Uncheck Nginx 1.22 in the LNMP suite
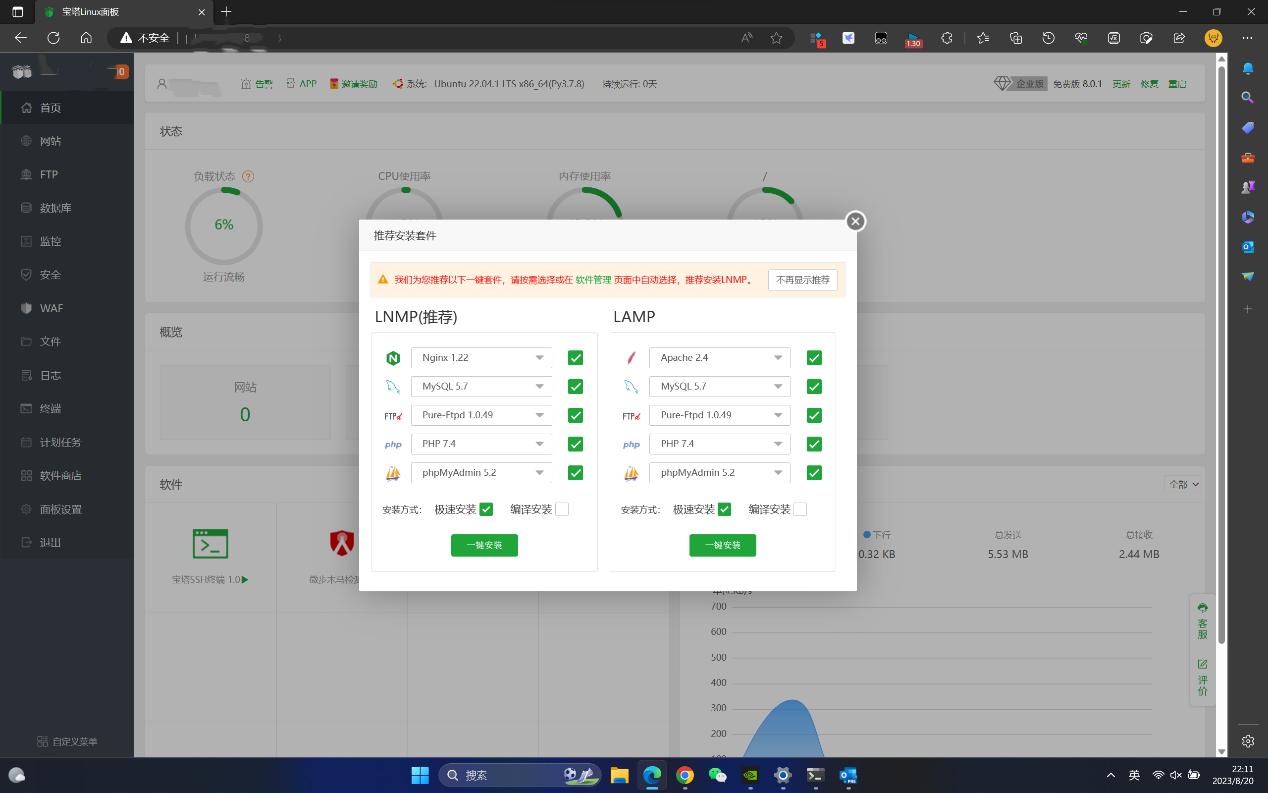 pos(575,357)
